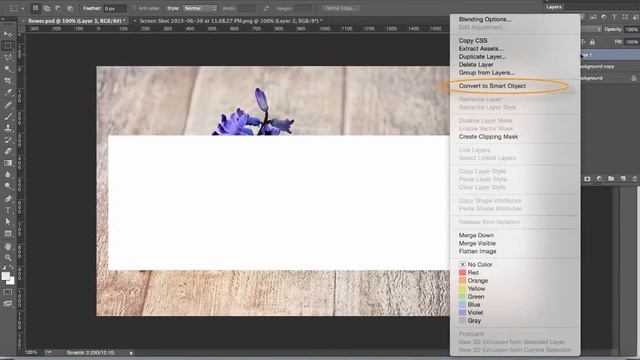Screen dimensions: 640x360
Task: Create a new layer icon
Action: (623, 179)
